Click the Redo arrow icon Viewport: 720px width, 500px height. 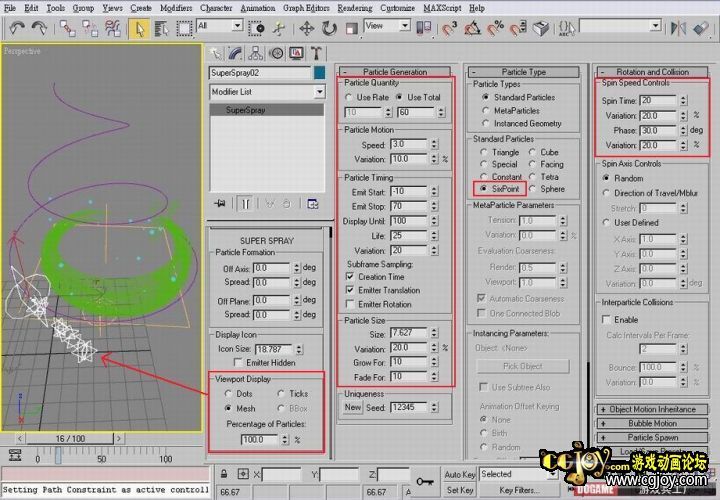coord(39,28)
